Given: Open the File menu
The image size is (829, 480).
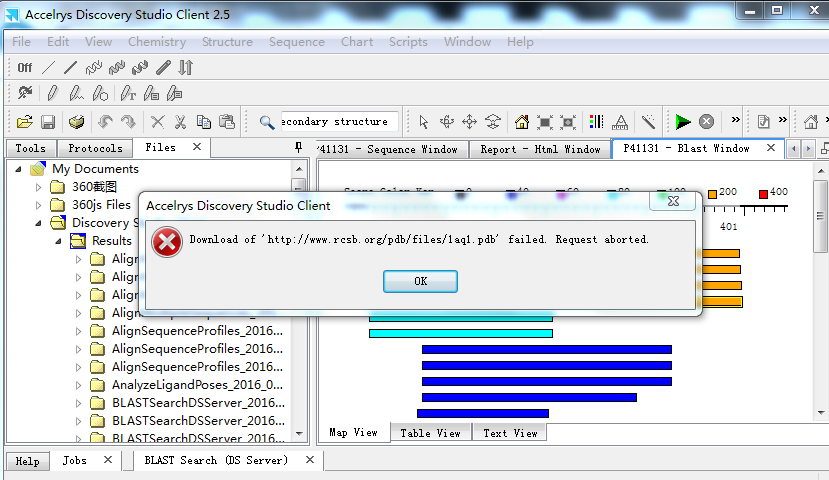Looking at the screenshot, I should (21, 42).
